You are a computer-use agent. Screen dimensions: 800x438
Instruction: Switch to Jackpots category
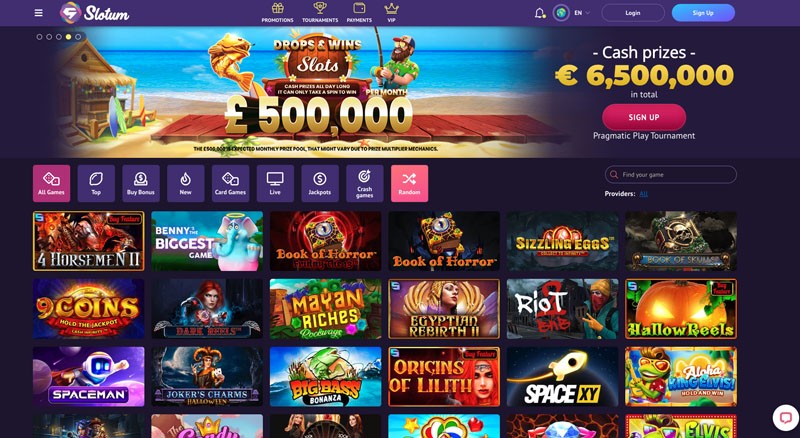point(320,183)
